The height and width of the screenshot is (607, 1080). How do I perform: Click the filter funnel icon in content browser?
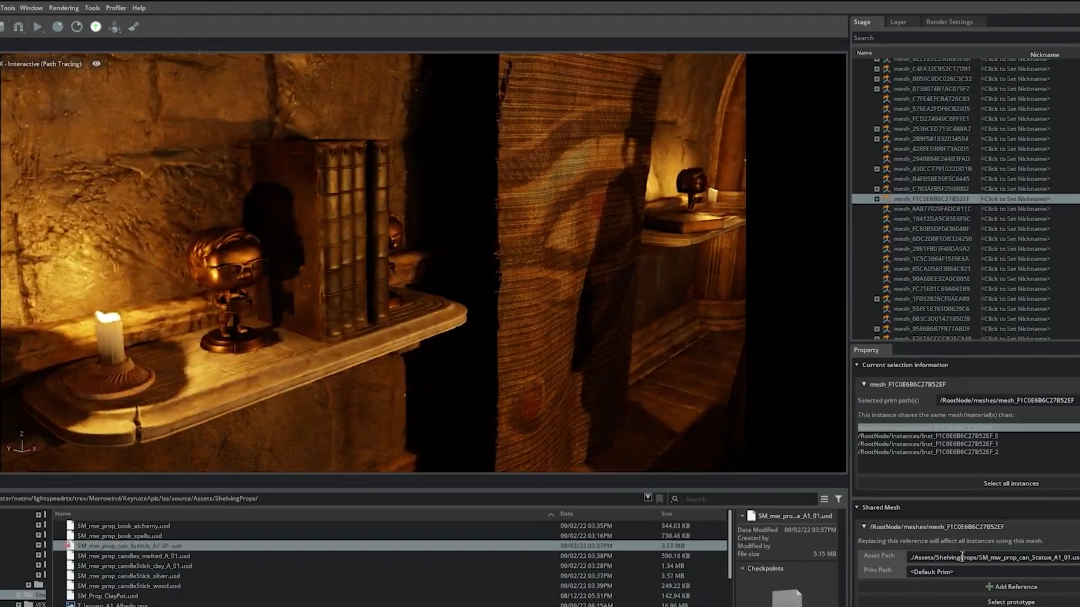pyautogui.click(x=838, y=498)
